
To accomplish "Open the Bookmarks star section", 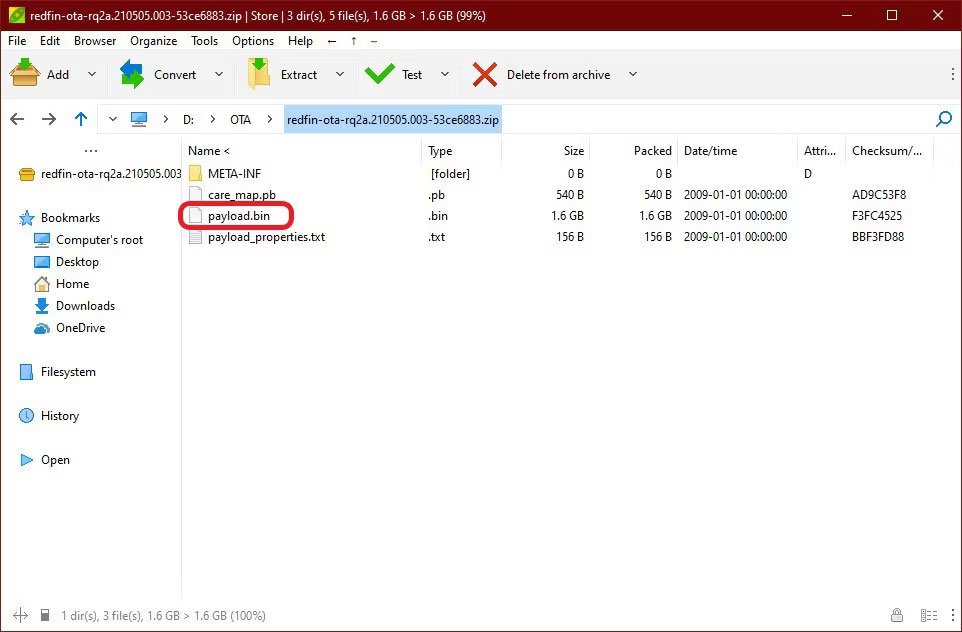I will (x=60, y=218).
